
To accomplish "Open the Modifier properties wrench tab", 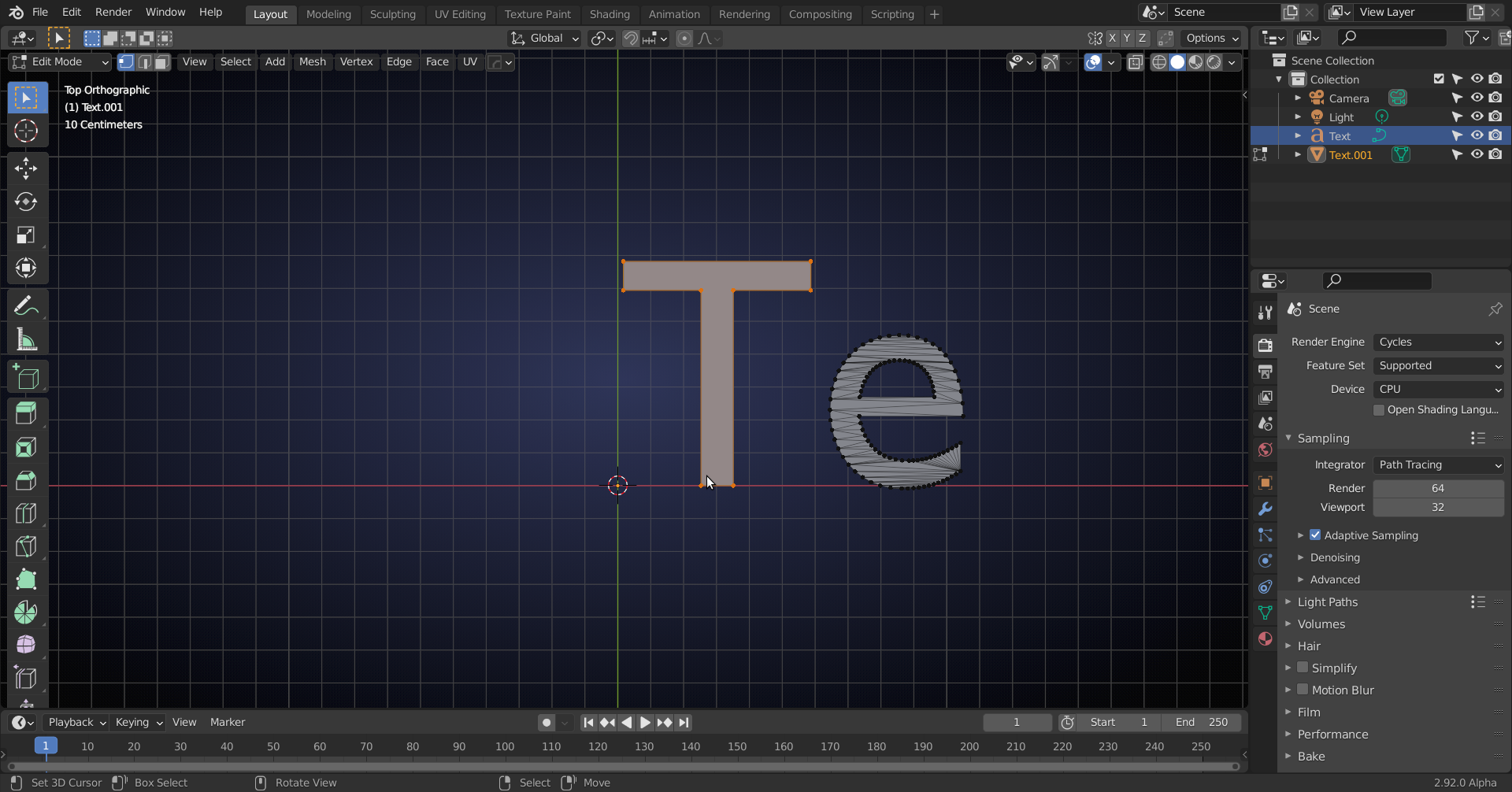I will coord(1265,509).
